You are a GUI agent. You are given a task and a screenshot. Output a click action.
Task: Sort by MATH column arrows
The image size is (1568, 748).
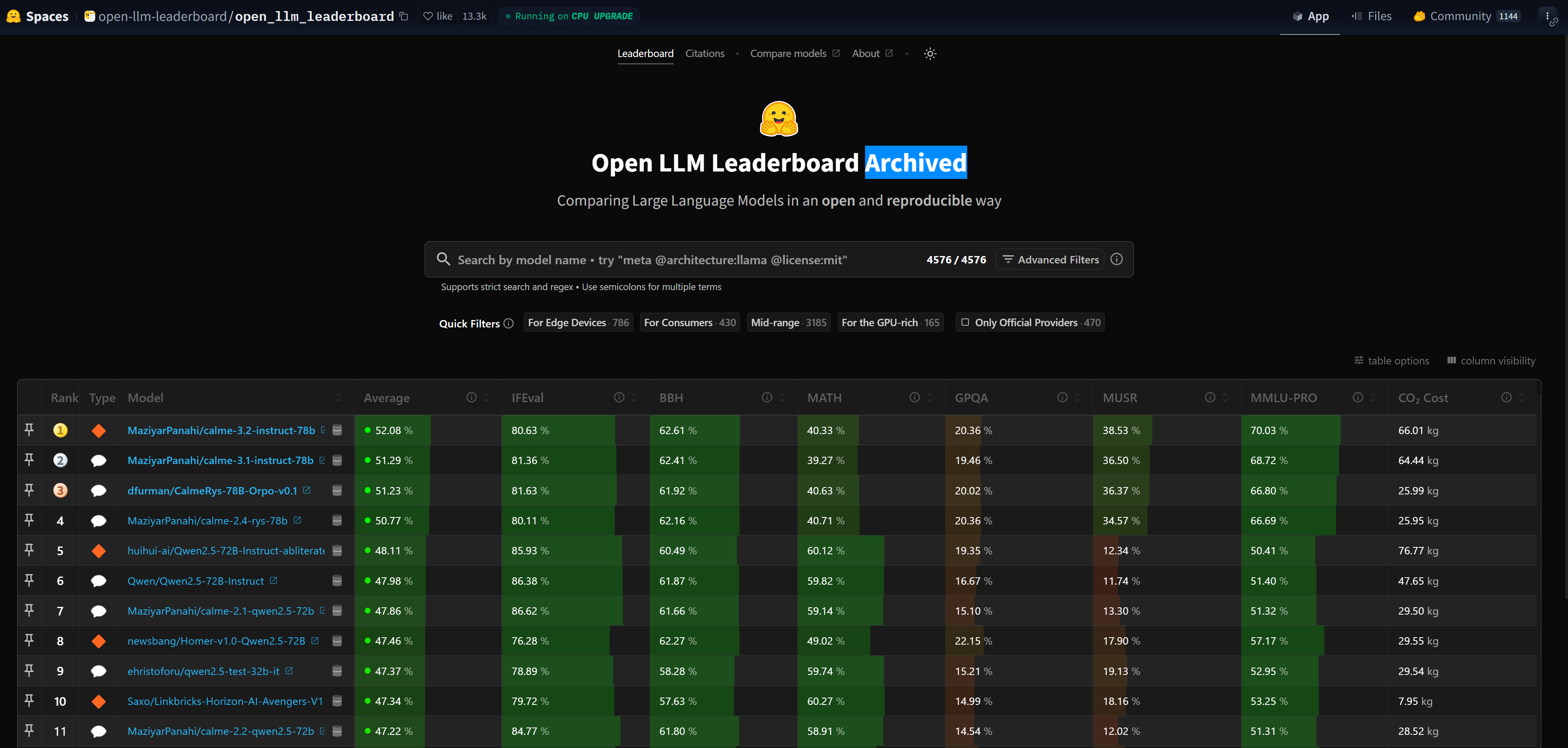[929, 398]
